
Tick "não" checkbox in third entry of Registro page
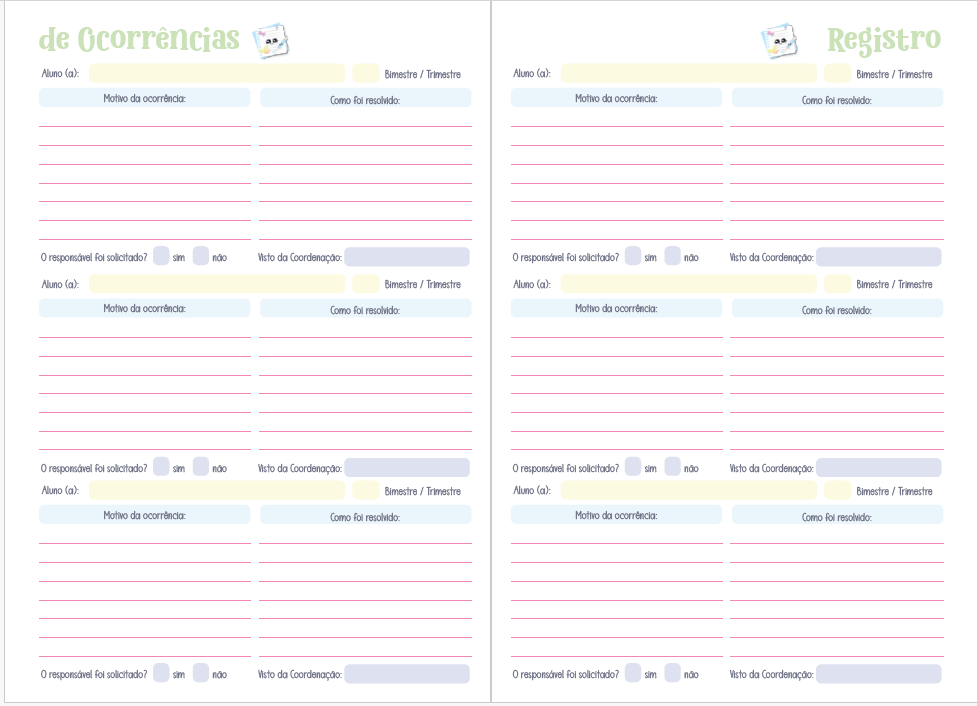(x=672, y=672)
